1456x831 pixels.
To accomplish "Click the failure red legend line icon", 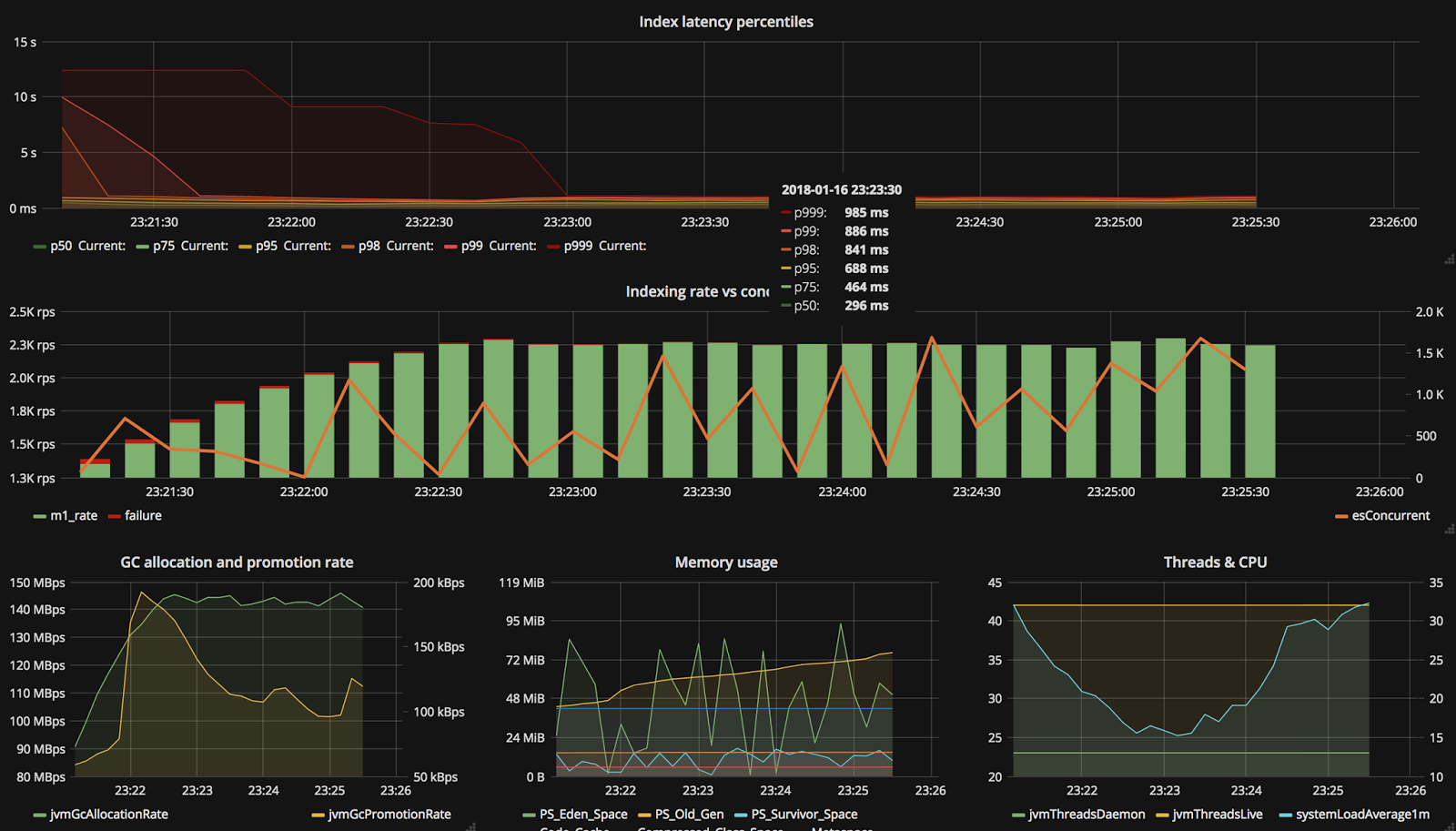I will (114, 516).
